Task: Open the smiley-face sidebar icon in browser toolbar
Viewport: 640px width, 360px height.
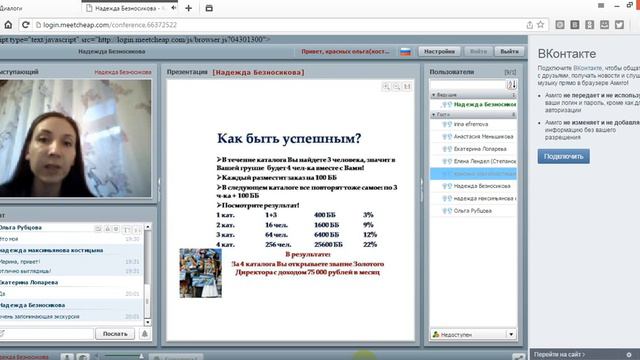Action: (604, 24)
